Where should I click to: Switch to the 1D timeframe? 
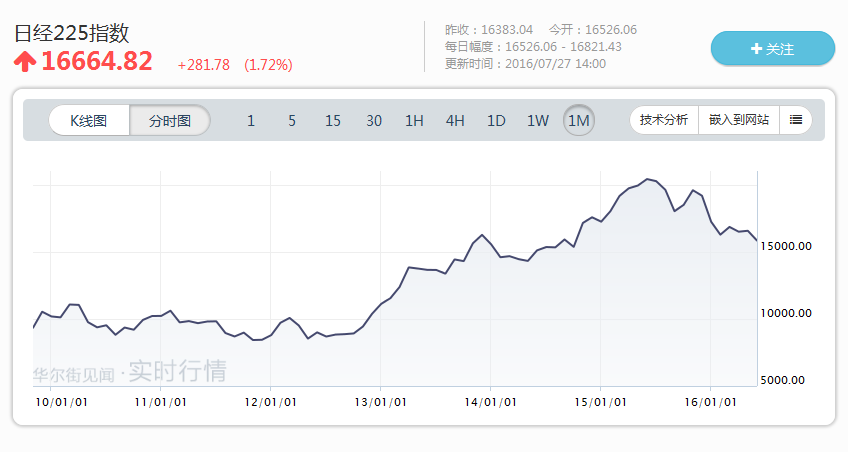click(x=496, y=121)
